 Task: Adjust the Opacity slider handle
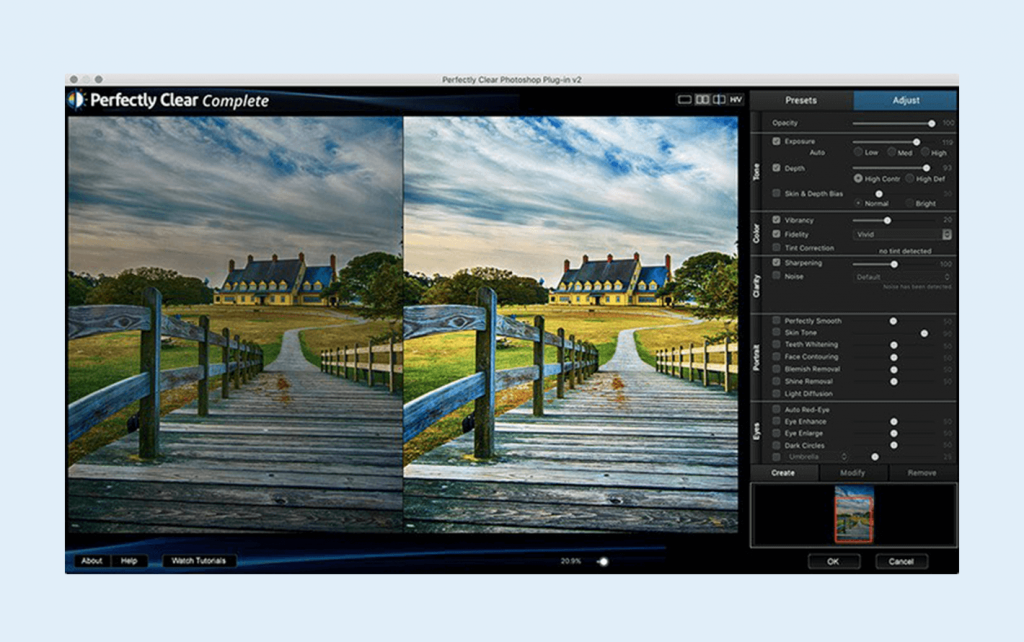click(931, 123)
